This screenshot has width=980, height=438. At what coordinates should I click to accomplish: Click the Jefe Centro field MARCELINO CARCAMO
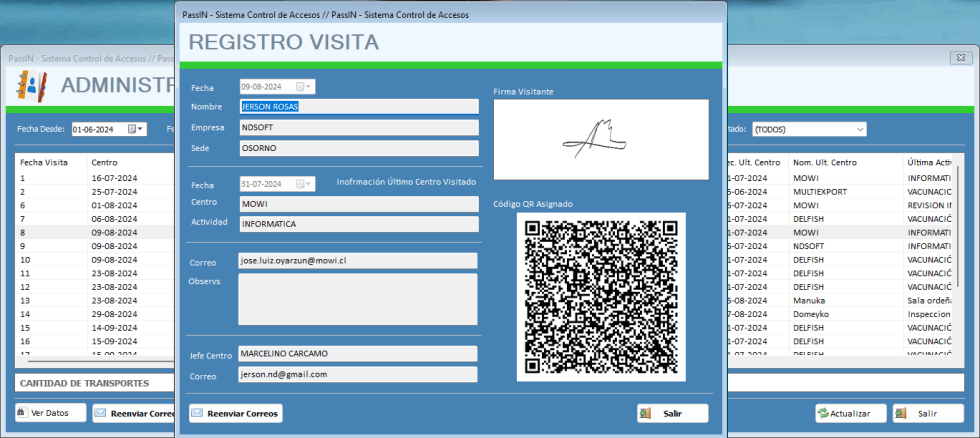358,354
